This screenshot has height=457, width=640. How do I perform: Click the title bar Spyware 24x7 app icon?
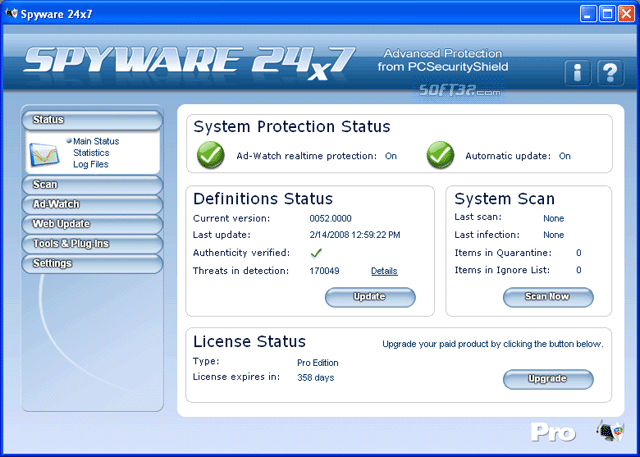pyautogui.click(x=11, y=13)
